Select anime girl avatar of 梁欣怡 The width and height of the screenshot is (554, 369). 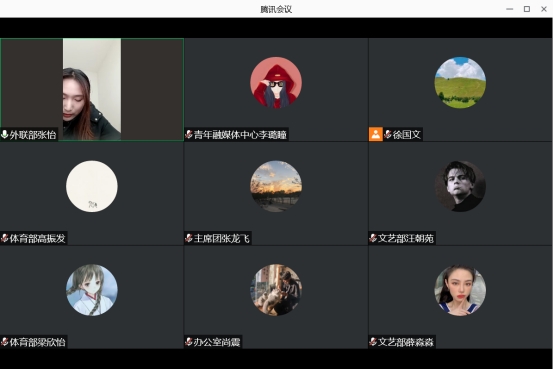(x=92, y=290)
